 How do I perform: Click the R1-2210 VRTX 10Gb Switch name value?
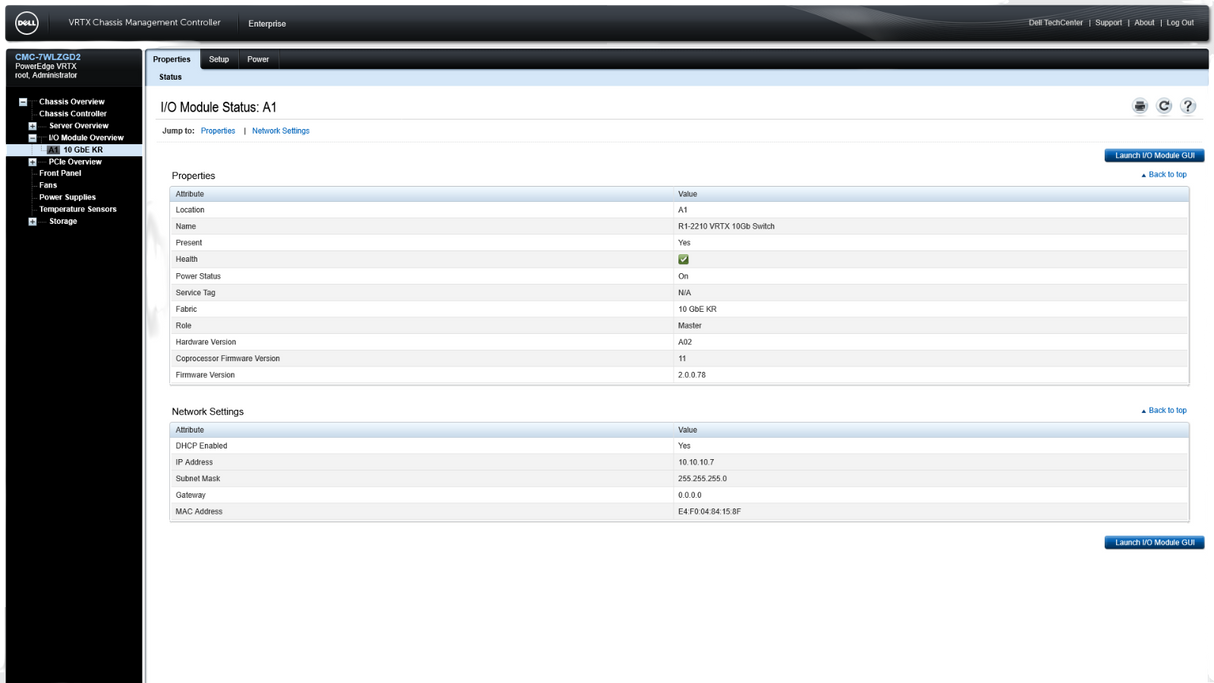point(726,227)
